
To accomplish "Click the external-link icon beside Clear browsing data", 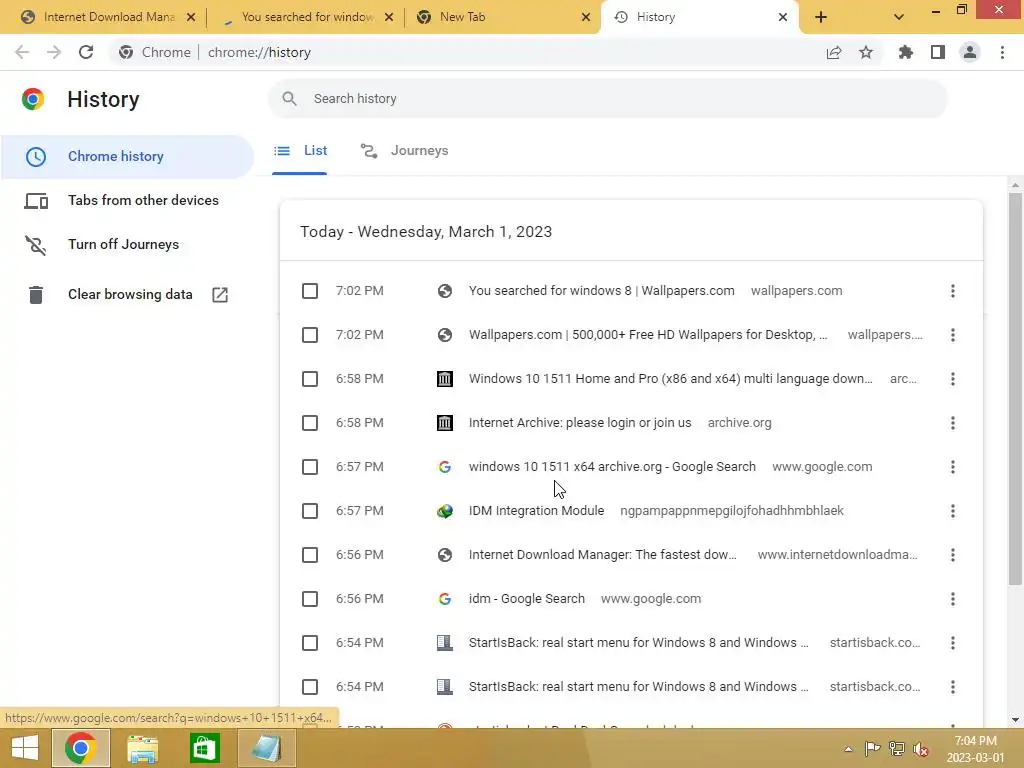I will (220, 295).
